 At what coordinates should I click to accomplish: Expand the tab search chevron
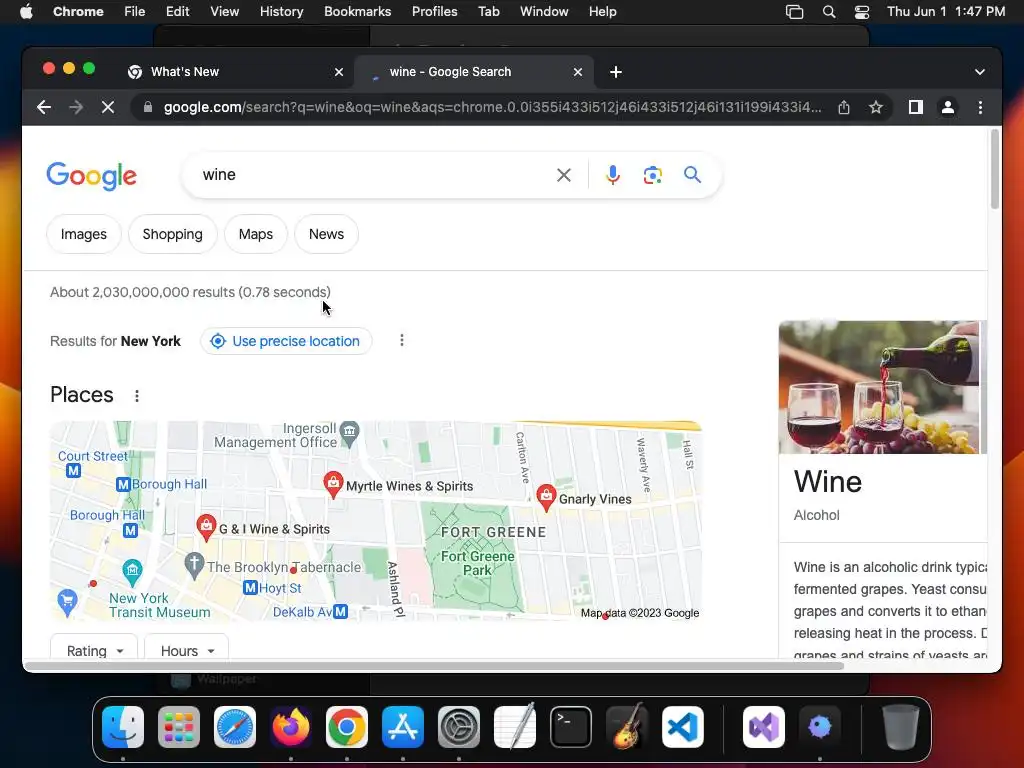click(x=980, y=72)
